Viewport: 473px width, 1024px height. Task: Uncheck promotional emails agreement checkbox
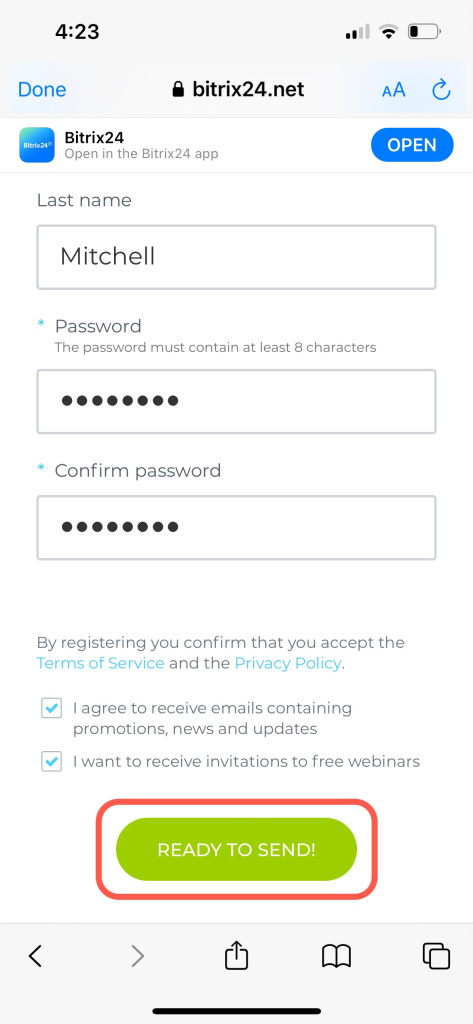52,708
